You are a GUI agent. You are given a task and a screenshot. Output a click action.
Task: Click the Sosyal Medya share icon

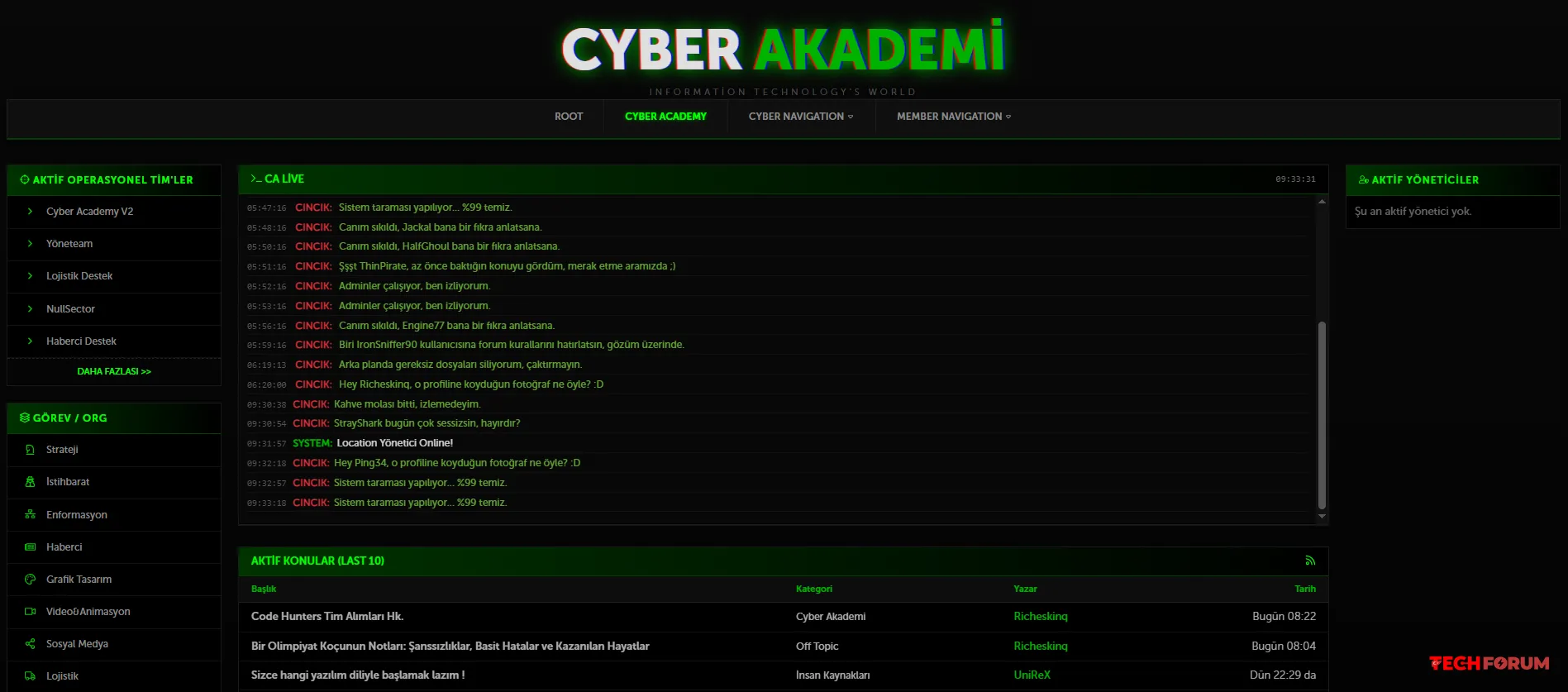coord(30,644)
